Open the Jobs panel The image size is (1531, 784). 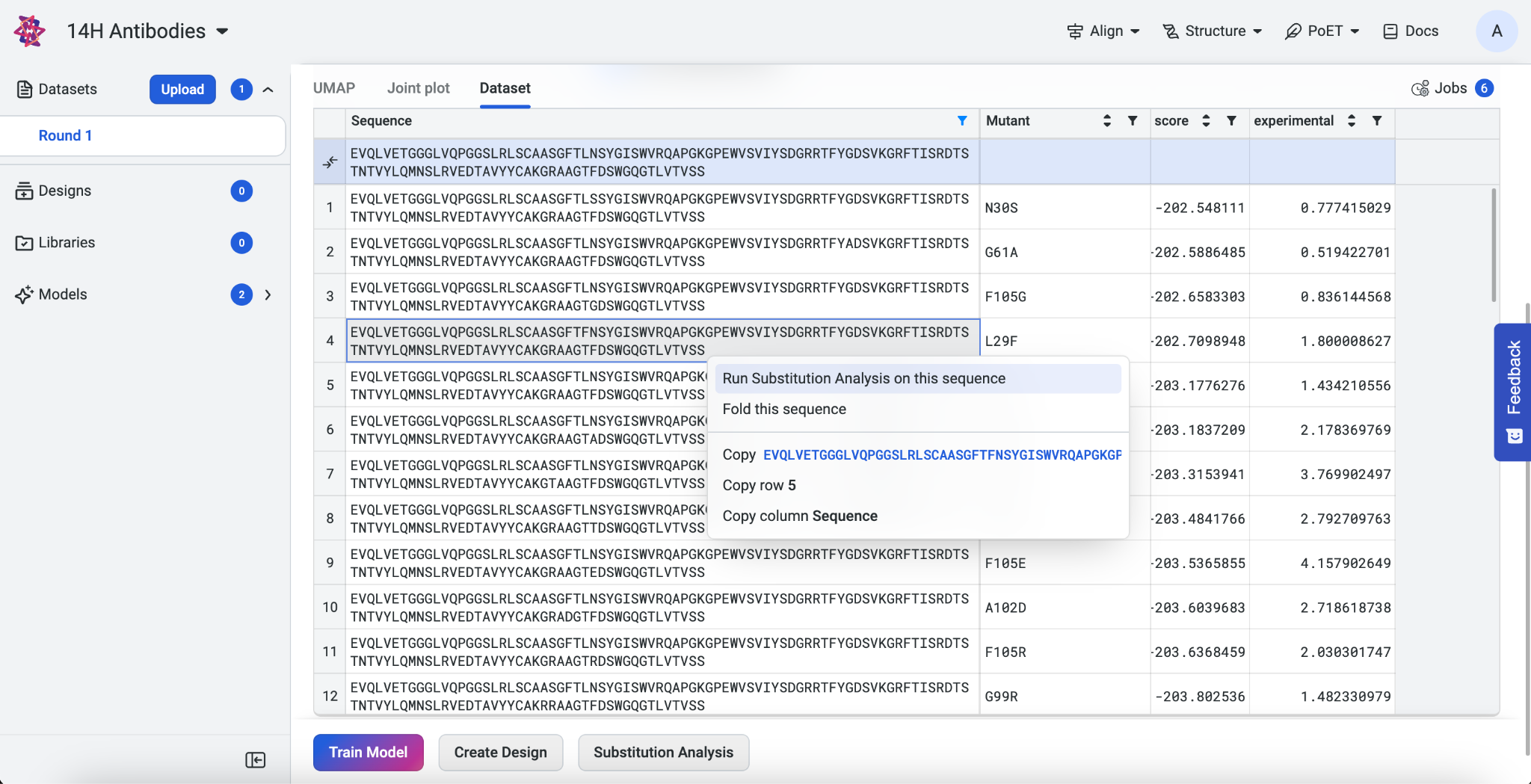tap(1453, 88)
